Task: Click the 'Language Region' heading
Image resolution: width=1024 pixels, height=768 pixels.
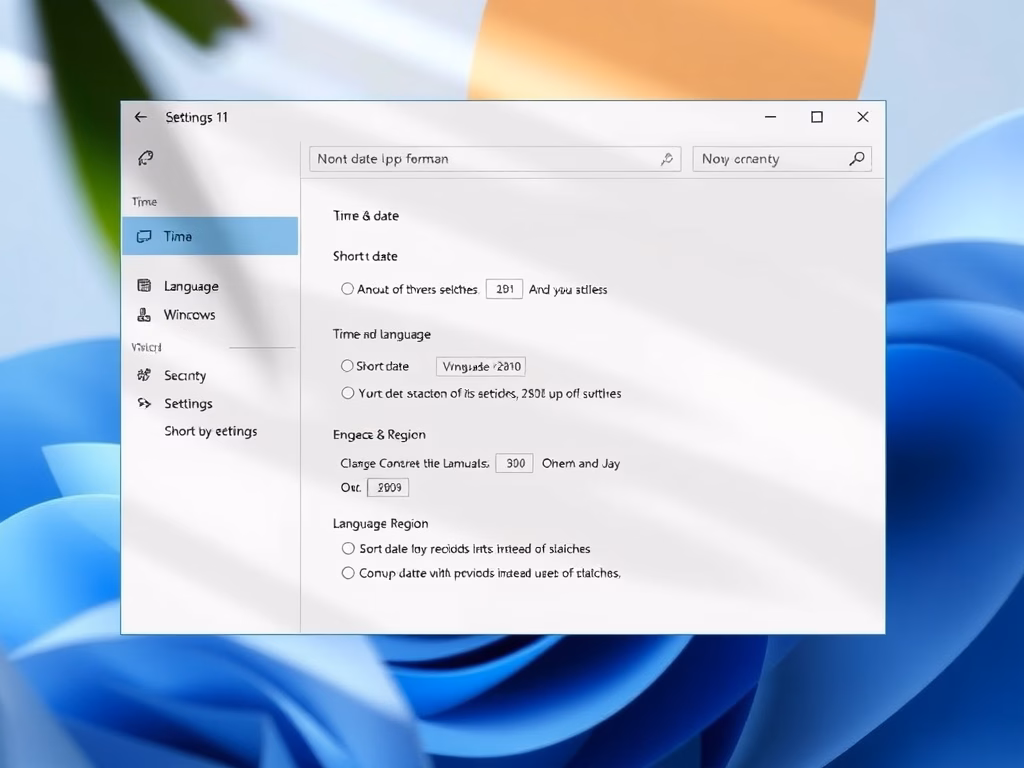Action: tap(380, 524)
